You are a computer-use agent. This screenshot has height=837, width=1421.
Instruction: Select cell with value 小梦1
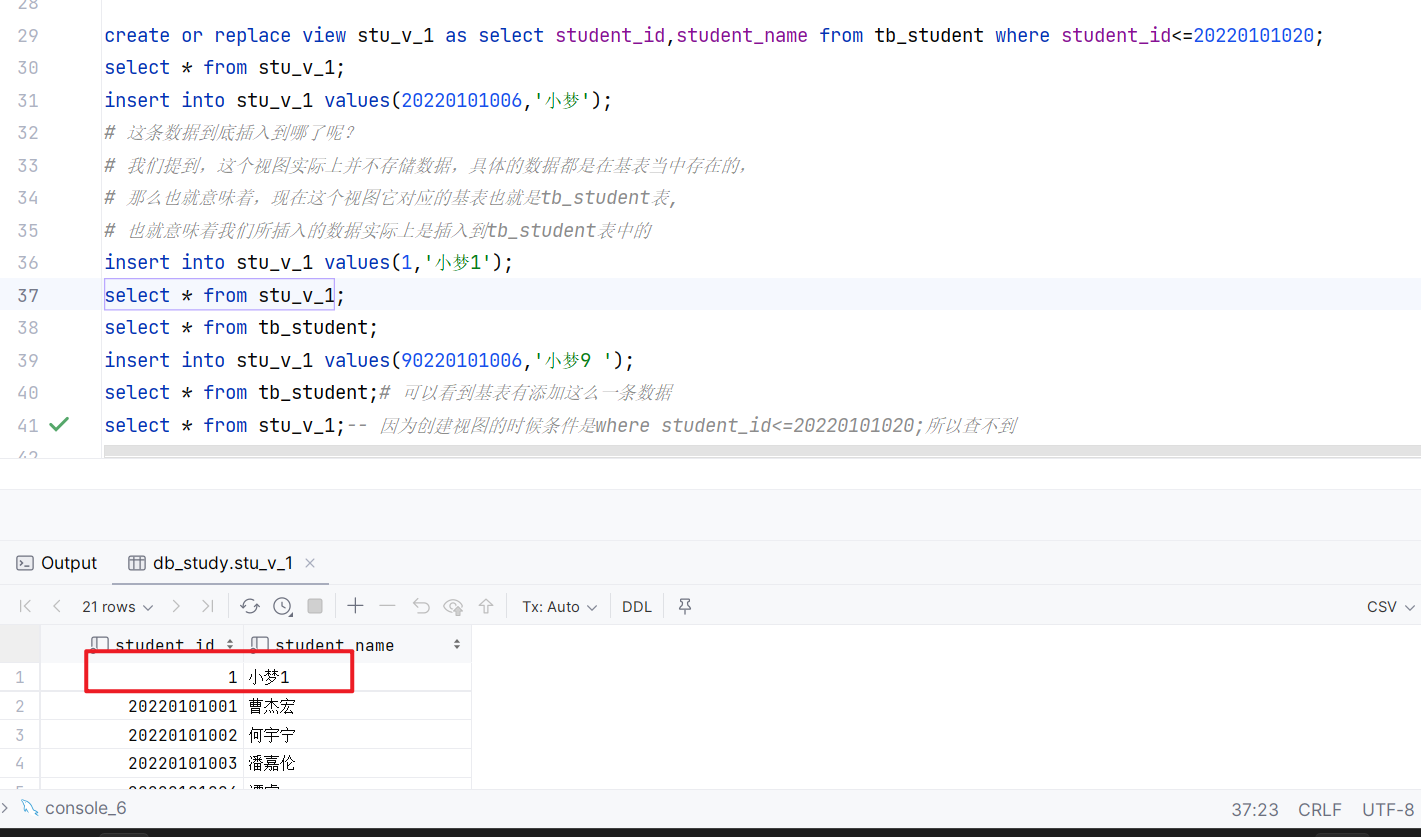pyautogui.click(x=357, y=677)
